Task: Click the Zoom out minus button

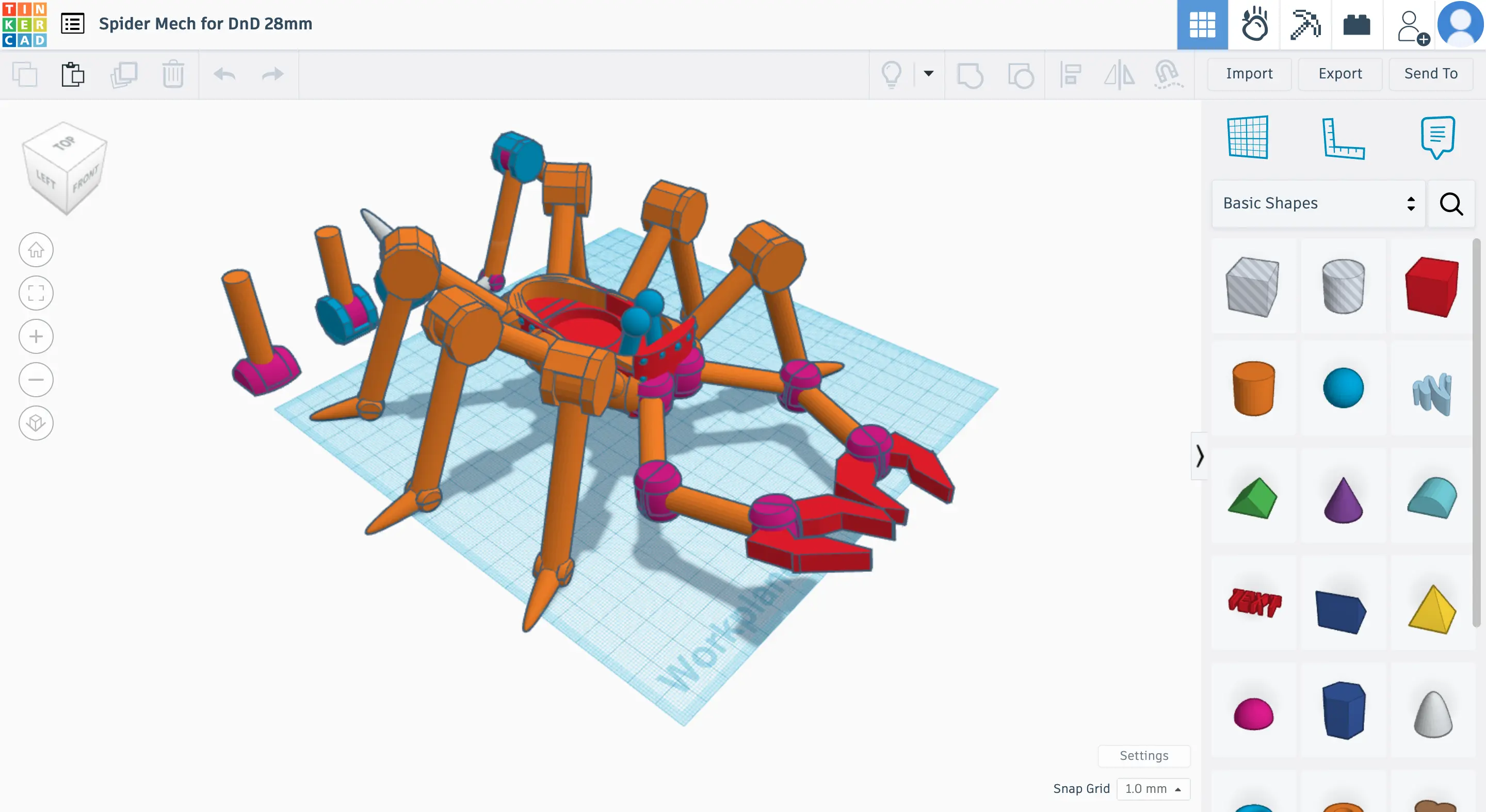Action: (x=36, y=380)
